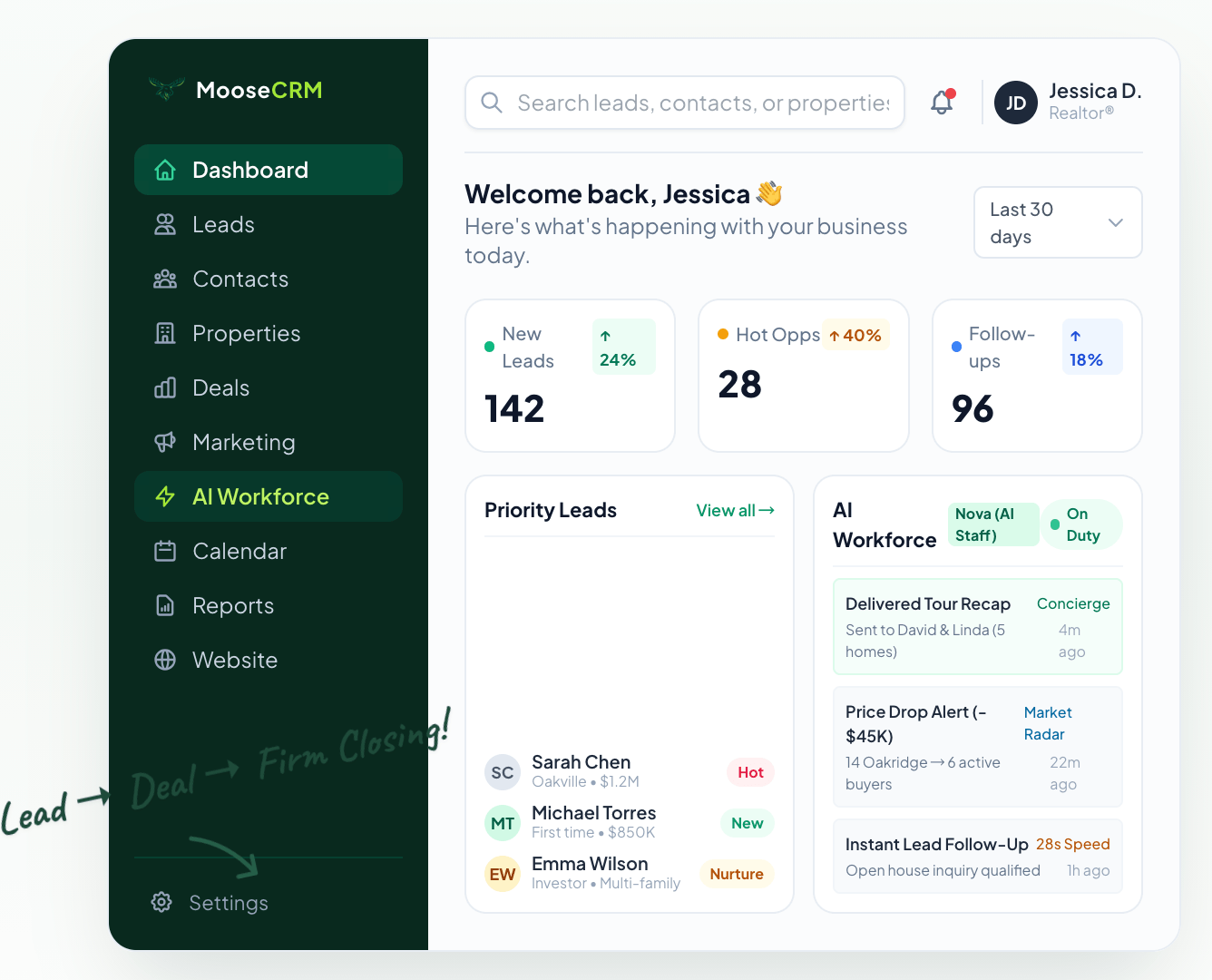Click the Jessica D. profile name

[1095, 91]
